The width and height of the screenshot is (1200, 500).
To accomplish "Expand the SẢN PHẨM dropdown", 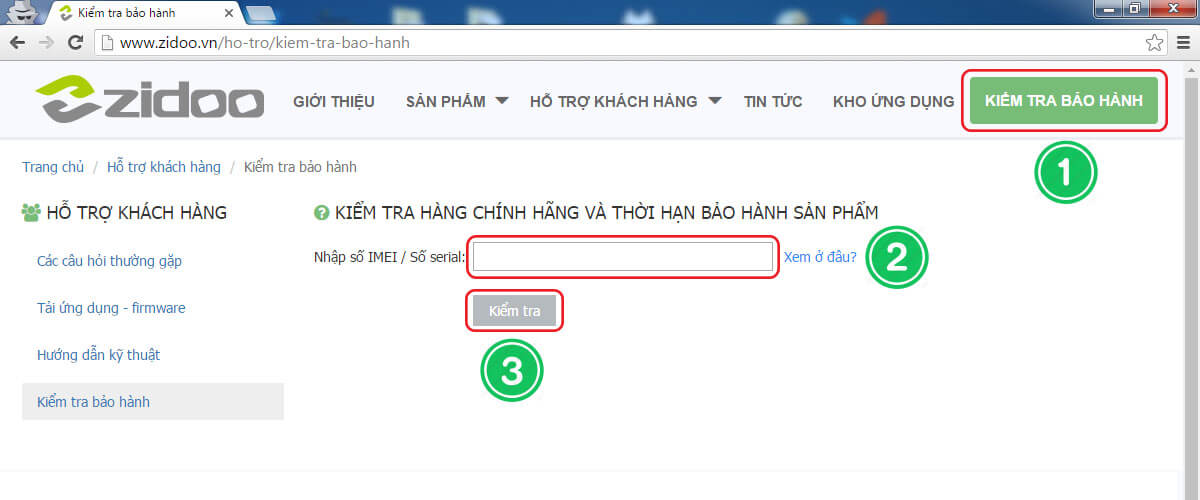I will (457, 101).
